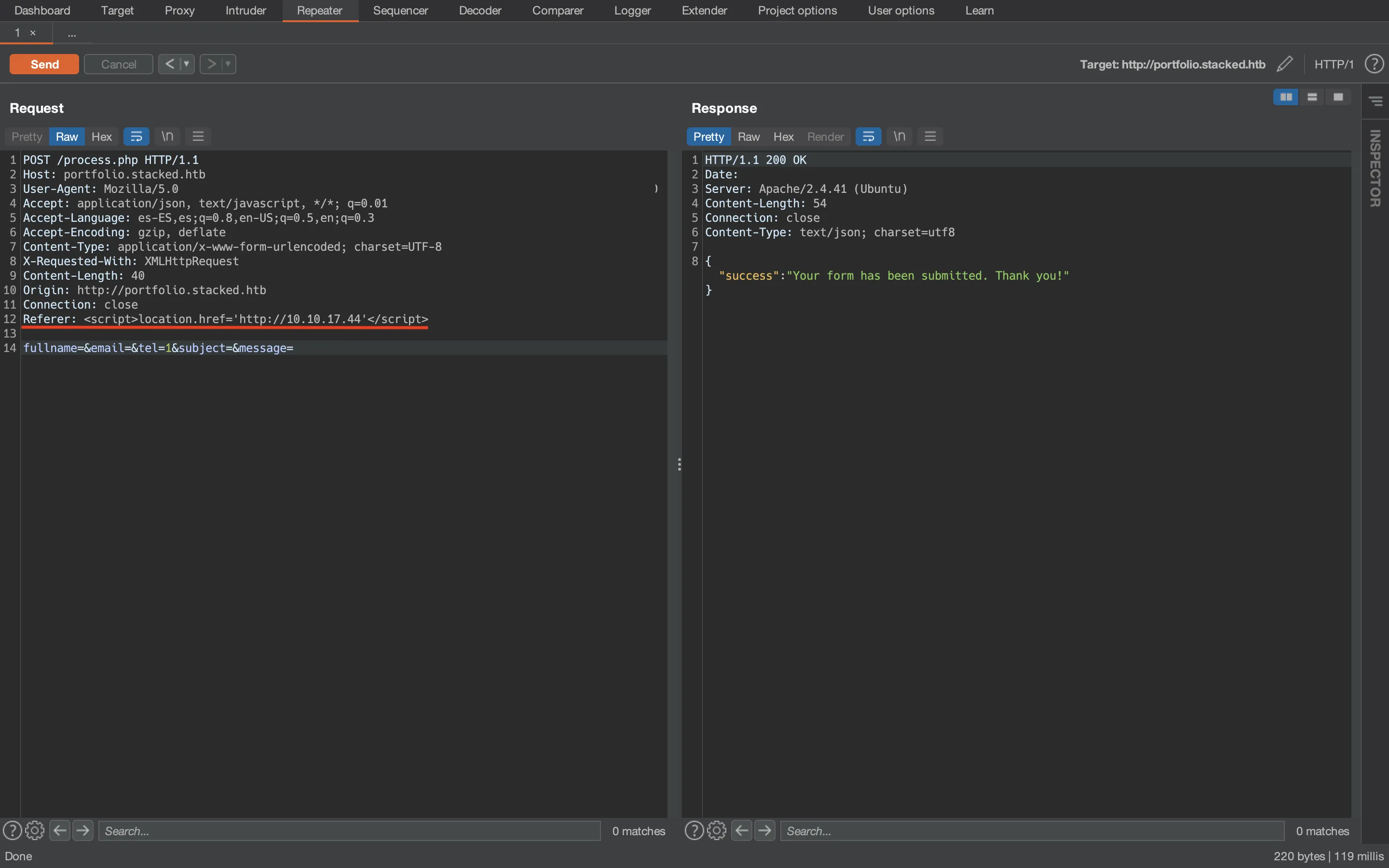
Task: Open the new Repeater tab ellipsis
Action: [x=72, y=33]
